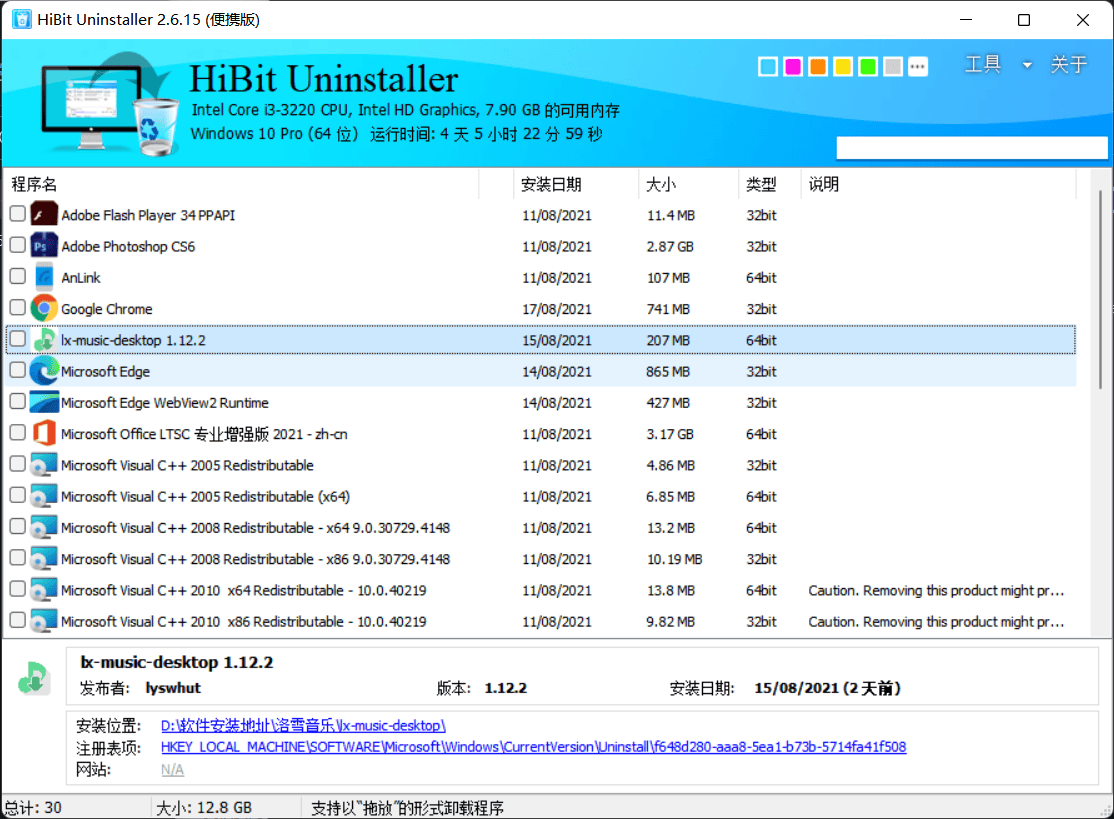The image size is (1114, 819).
Task: Click the Microsoft Edge icon
Action: click(x=43, y=370)
